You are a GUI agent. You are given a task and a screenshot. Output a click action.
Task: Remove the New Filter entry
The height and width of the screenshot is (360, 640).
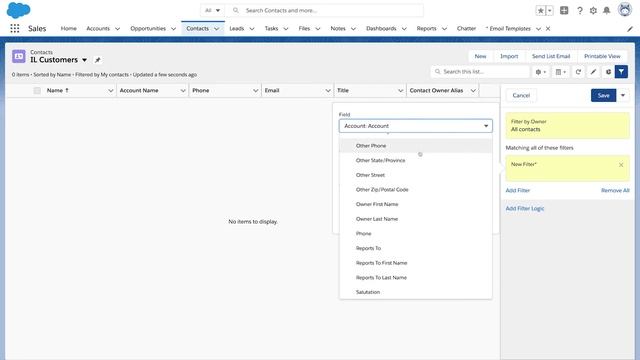click(x=621, y=165)
